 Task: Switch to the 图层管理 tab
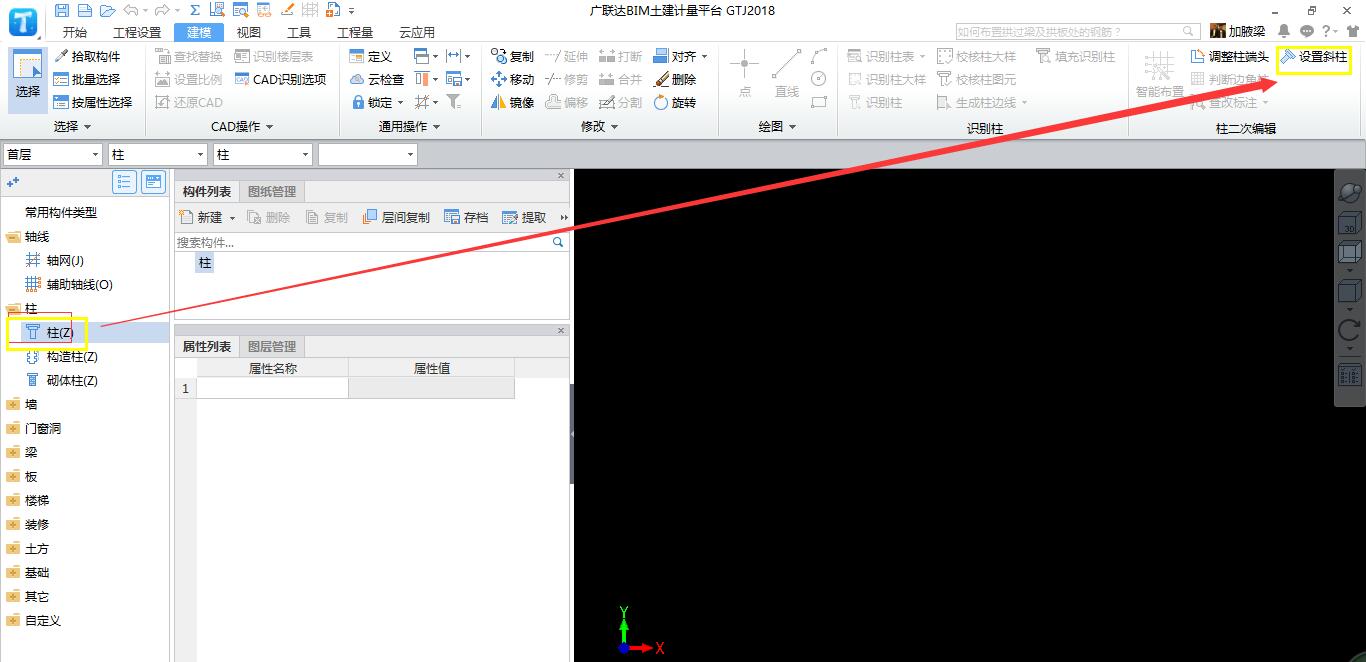[272, 346]
